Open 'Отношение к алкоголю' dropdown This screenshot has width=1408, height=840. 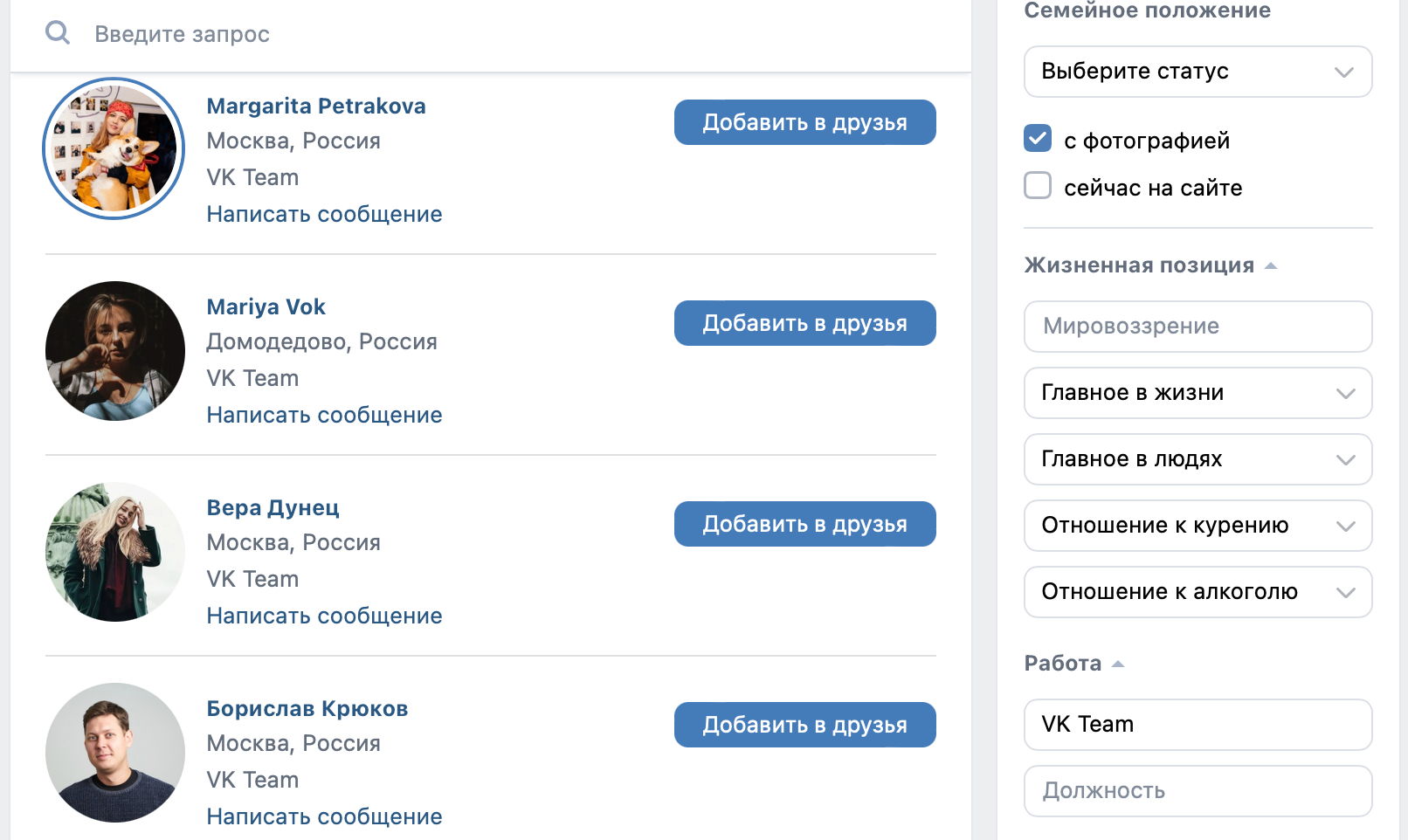1197,592
